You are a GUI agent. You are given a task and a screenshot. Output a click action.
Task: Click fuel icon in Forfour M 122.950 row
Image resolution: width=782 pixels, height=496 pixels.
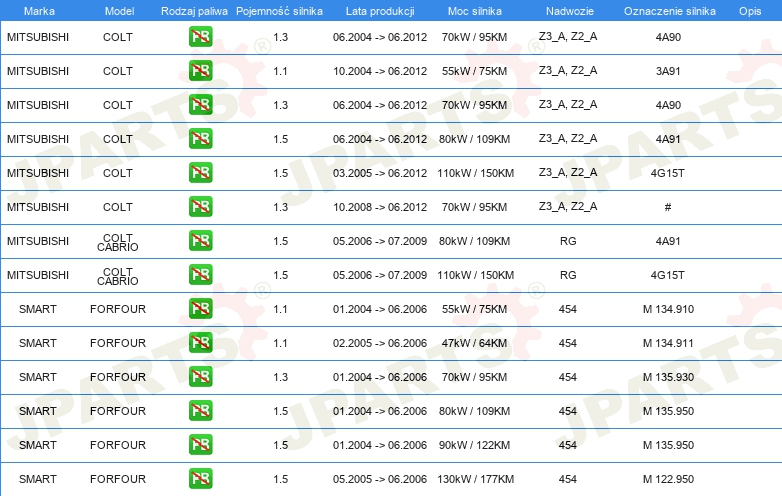click(x=200, y=479)
